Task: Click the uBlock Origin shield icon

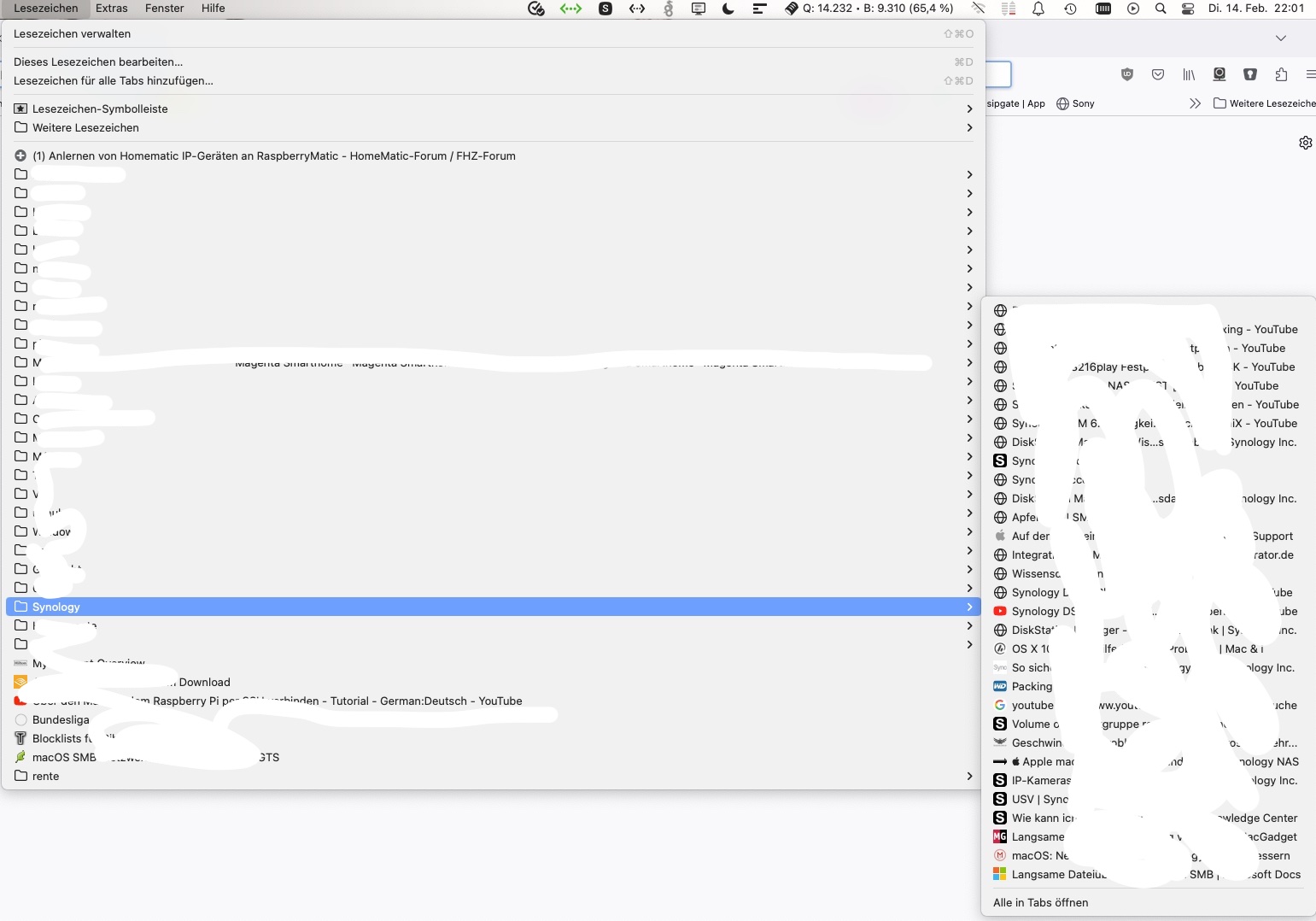Action: coord(1126,74)
